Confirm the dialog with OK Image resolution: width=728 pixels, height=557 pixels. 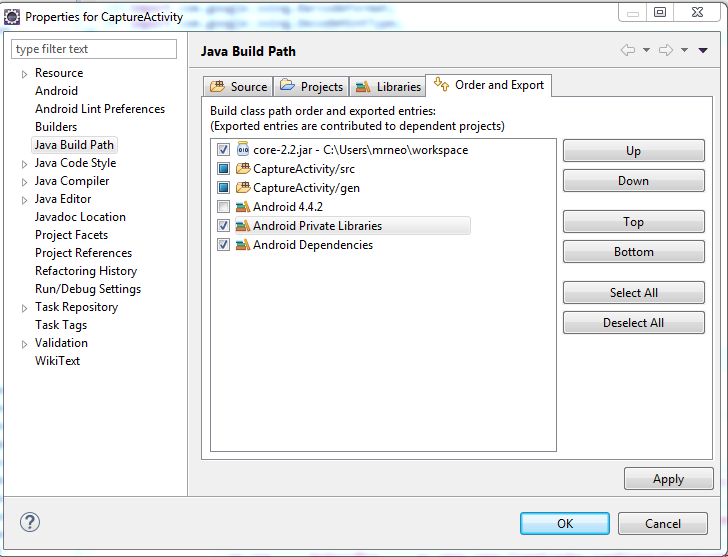click(565, 524)
